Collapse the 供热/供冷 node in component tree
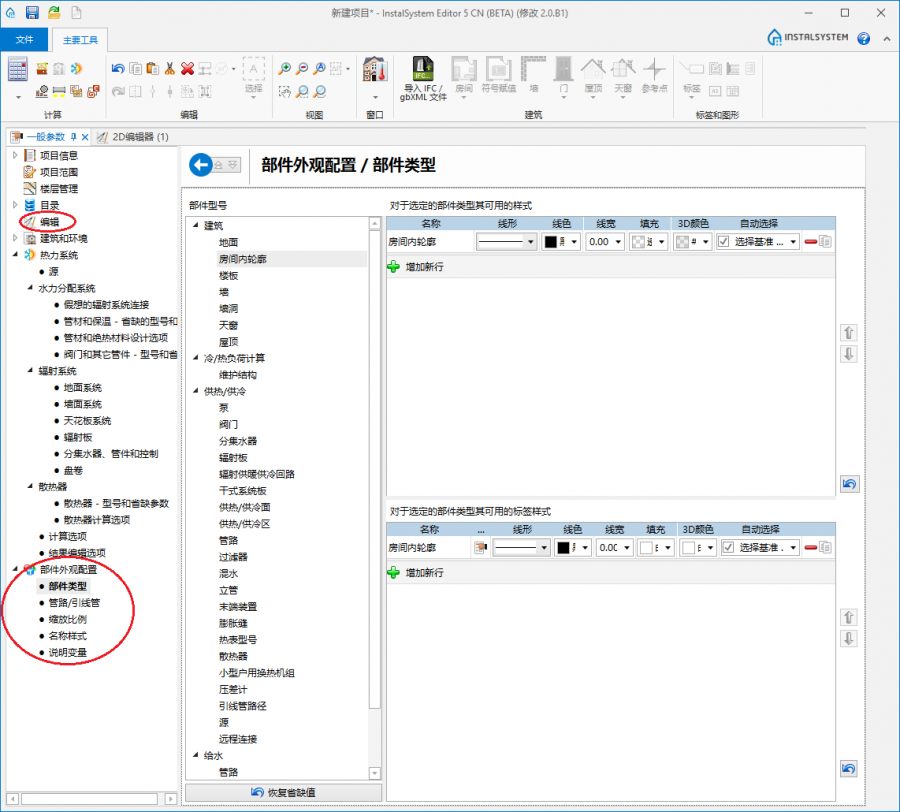 coord(193,391)
